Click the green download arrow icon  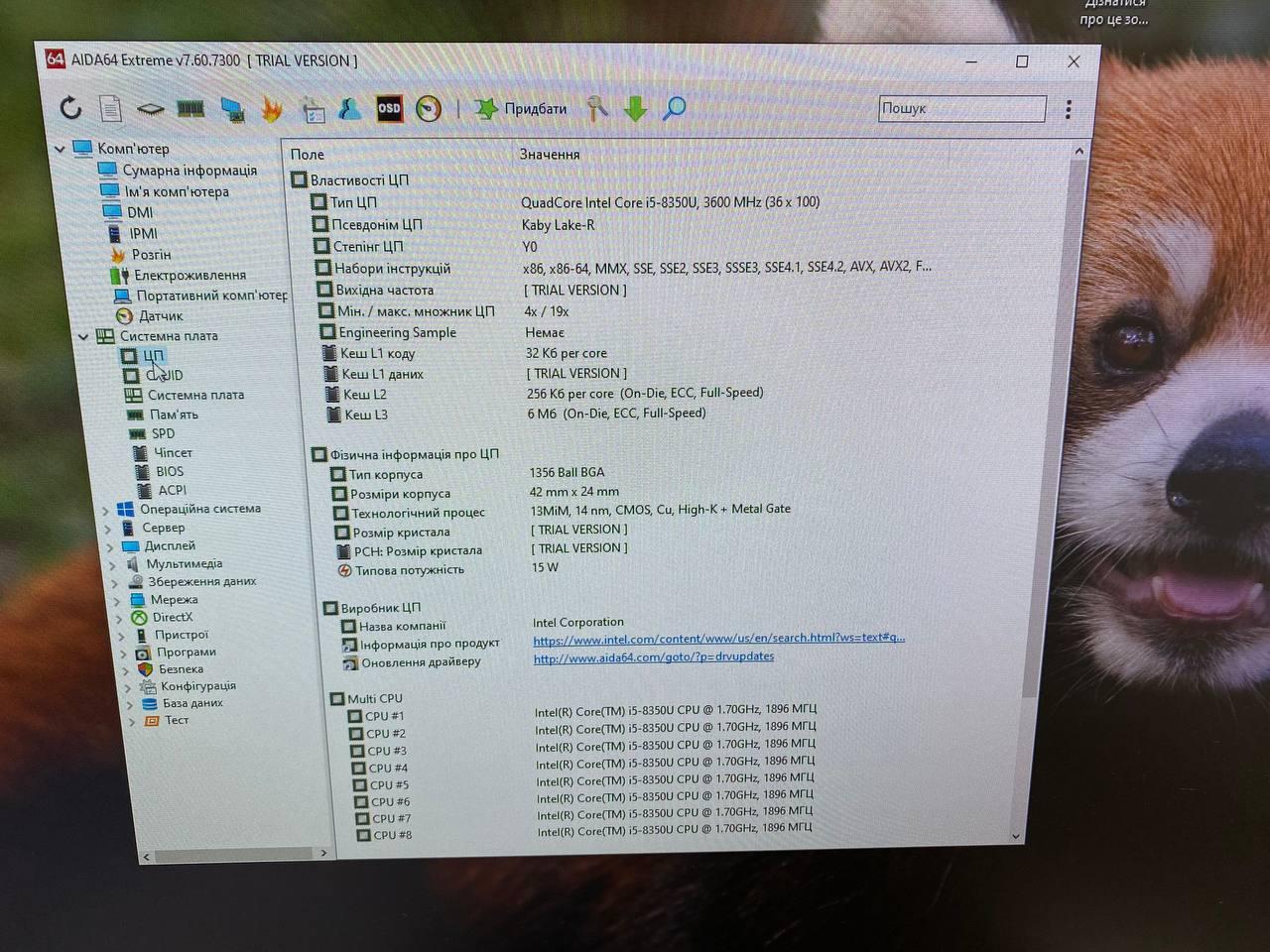point(636,108)
